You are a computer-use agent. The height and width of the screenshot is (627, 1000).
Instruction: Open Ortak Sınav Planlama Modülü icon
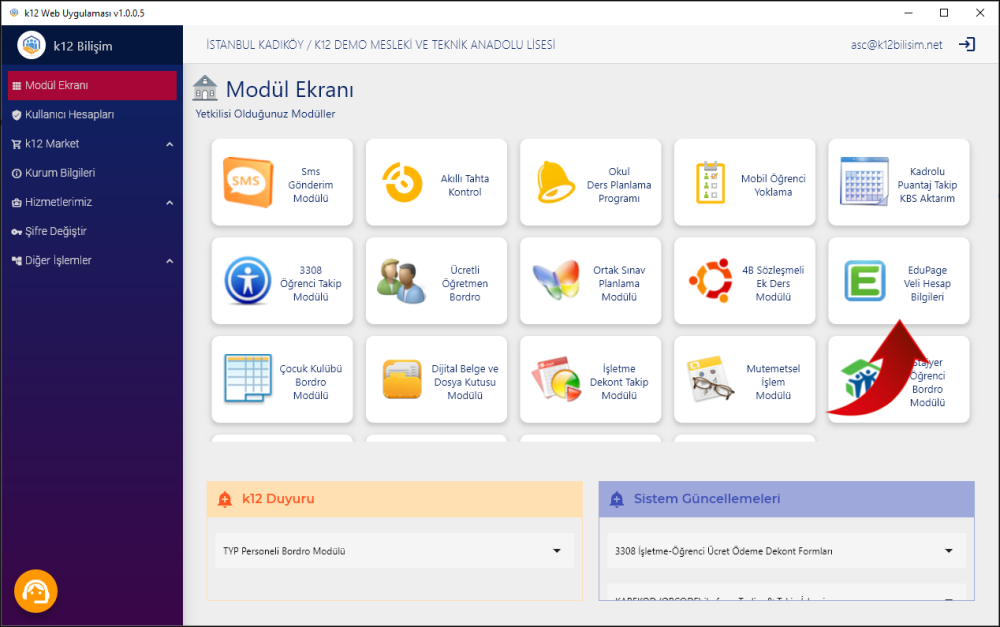click(x=556, y=281)
